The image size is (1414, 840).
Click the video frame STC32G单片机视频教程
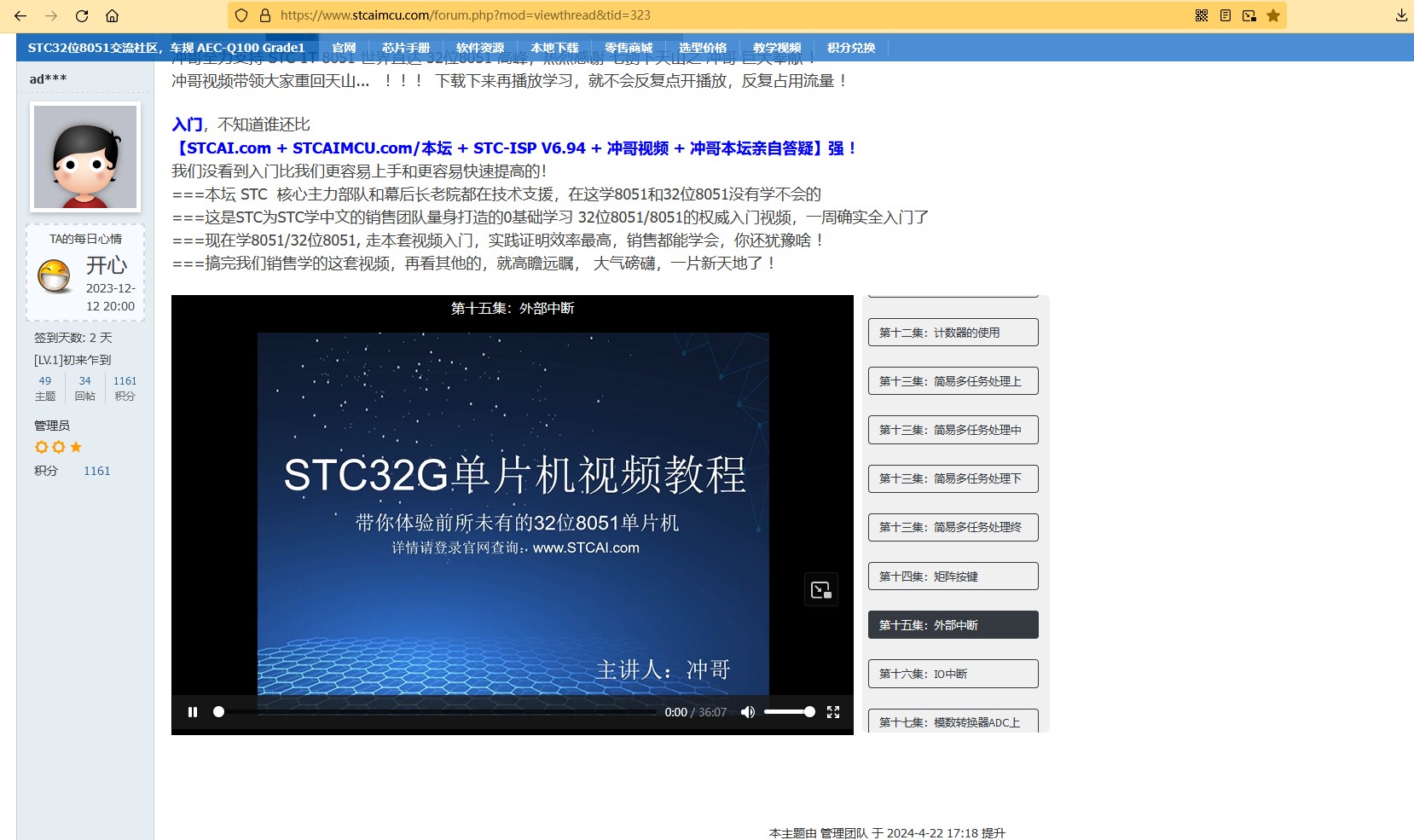tap(513, 513)
